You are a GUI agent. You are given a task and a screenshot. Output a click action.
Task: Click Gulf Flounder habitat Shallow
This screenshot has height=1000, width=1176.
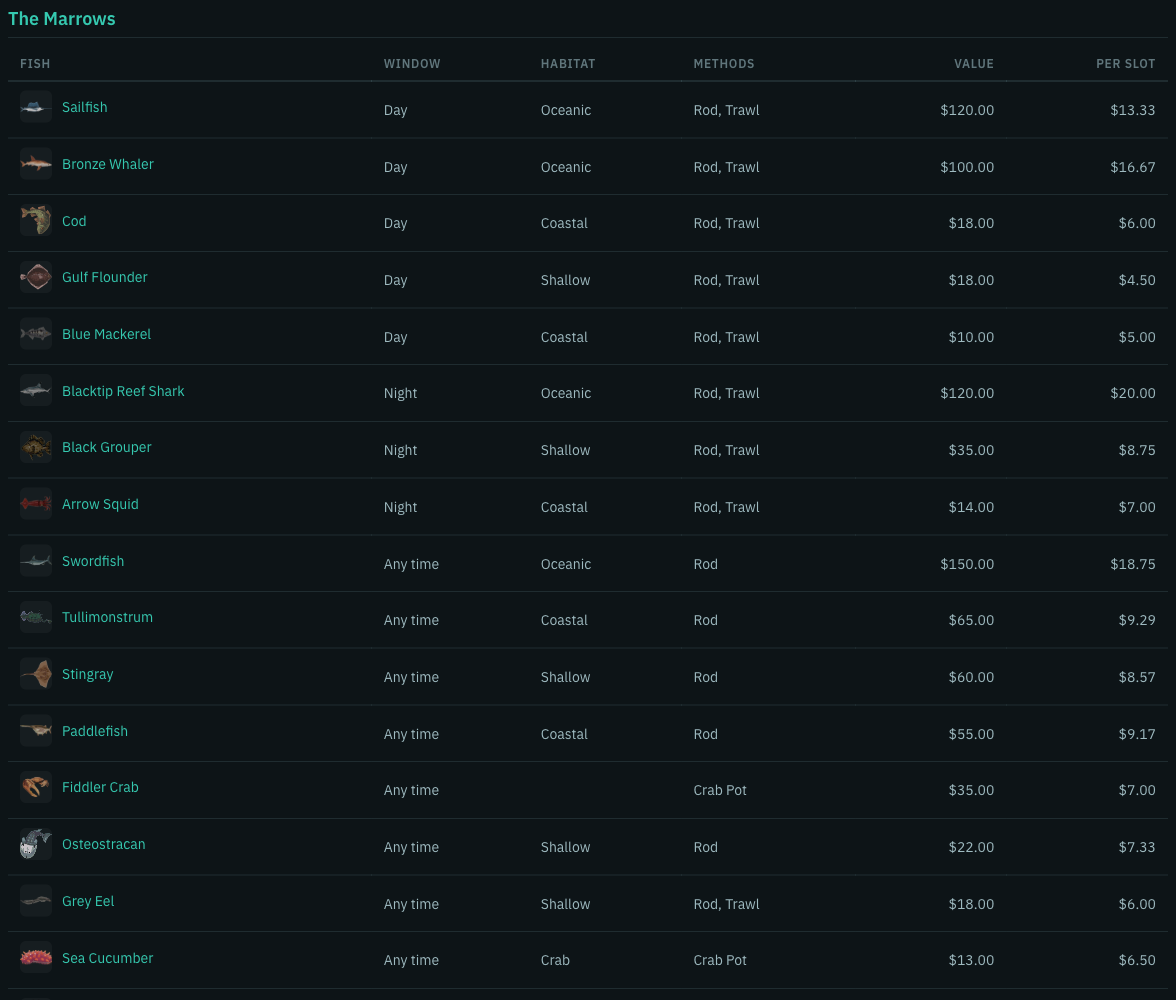click(x=566, y=280)
